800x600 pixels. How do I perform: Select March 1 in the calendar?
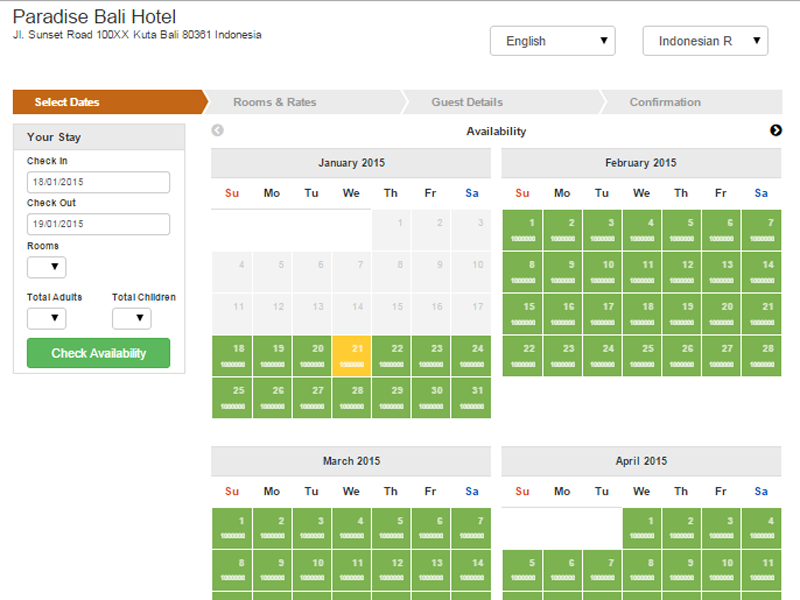[232, 527]
